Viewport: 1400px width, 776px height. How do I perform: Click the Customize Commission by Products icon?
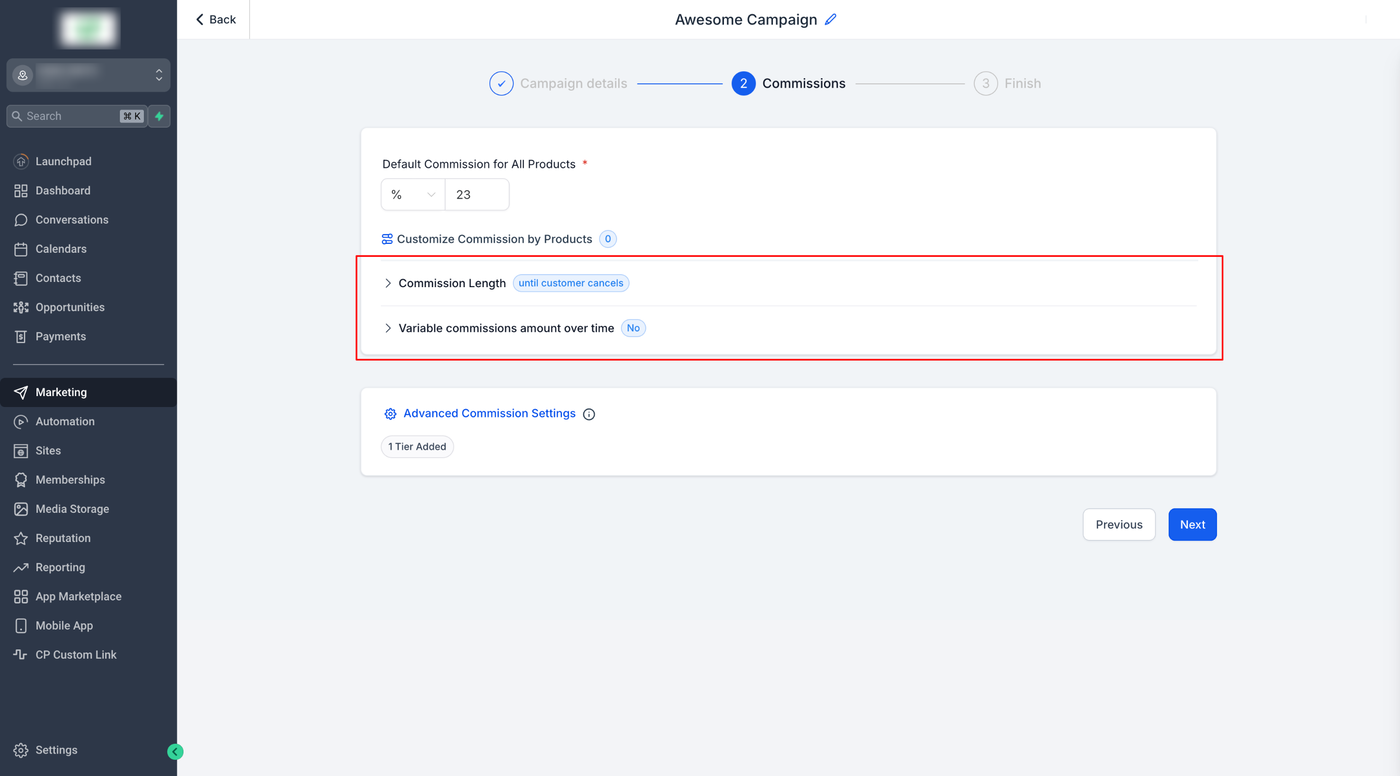click(387, 239)
